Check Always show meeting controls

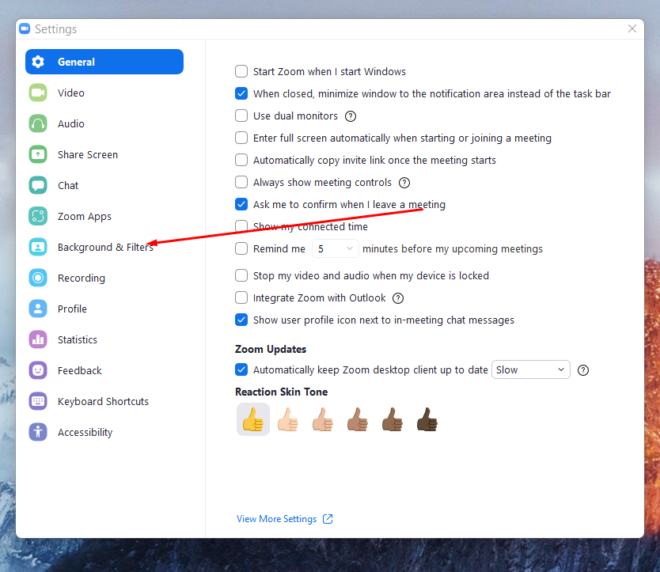pyautogui.click(x=241, y=182)
